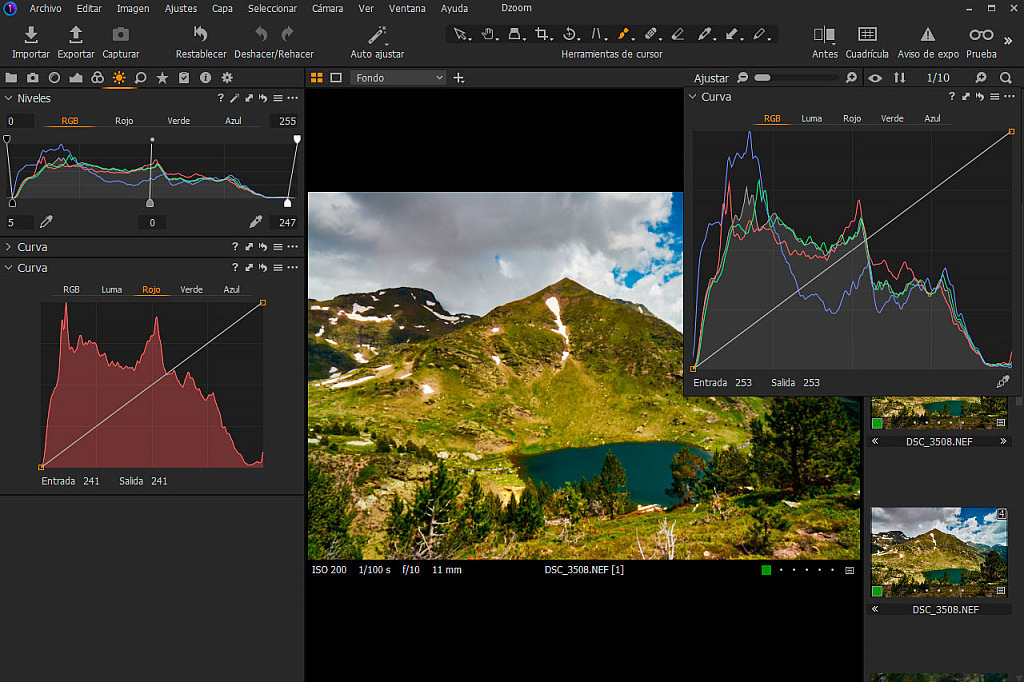
Task: Collapse the Curva panel on the right
Action: 691,97
